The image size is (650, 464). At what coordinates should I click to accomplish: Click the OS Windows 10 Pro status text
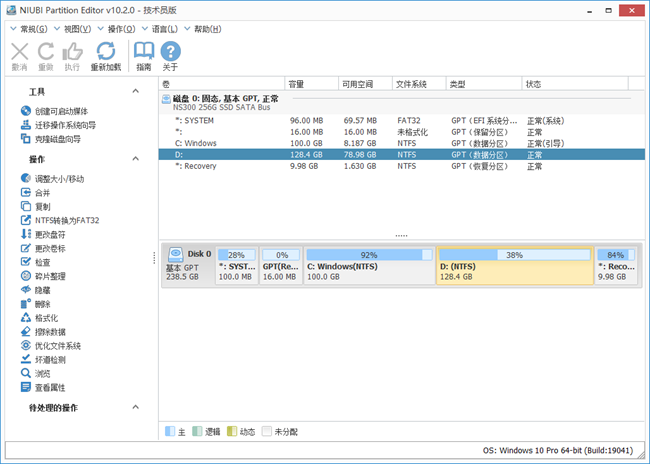pos(558,450)
